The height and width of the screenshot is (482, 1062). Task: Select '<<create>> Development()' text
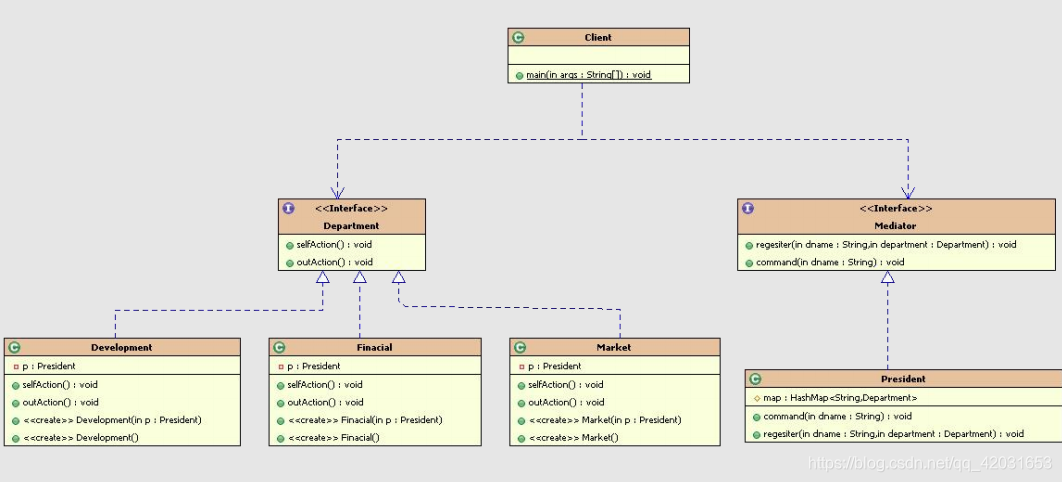[81, 438]
